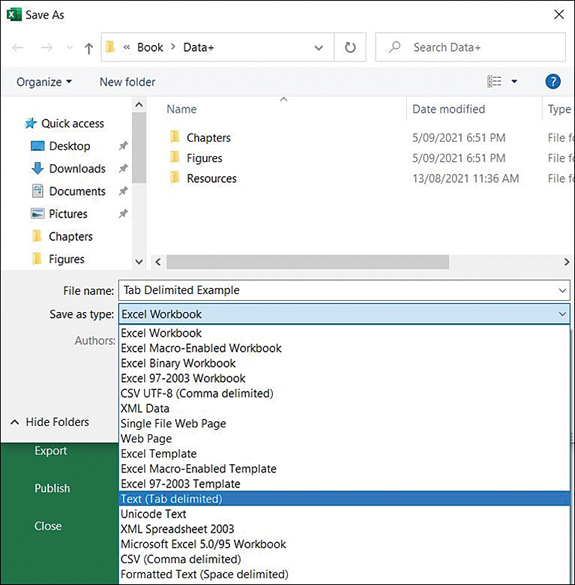
Task: Click the navigation pane scroll-up arrow
Action: [x=139, y=105]
